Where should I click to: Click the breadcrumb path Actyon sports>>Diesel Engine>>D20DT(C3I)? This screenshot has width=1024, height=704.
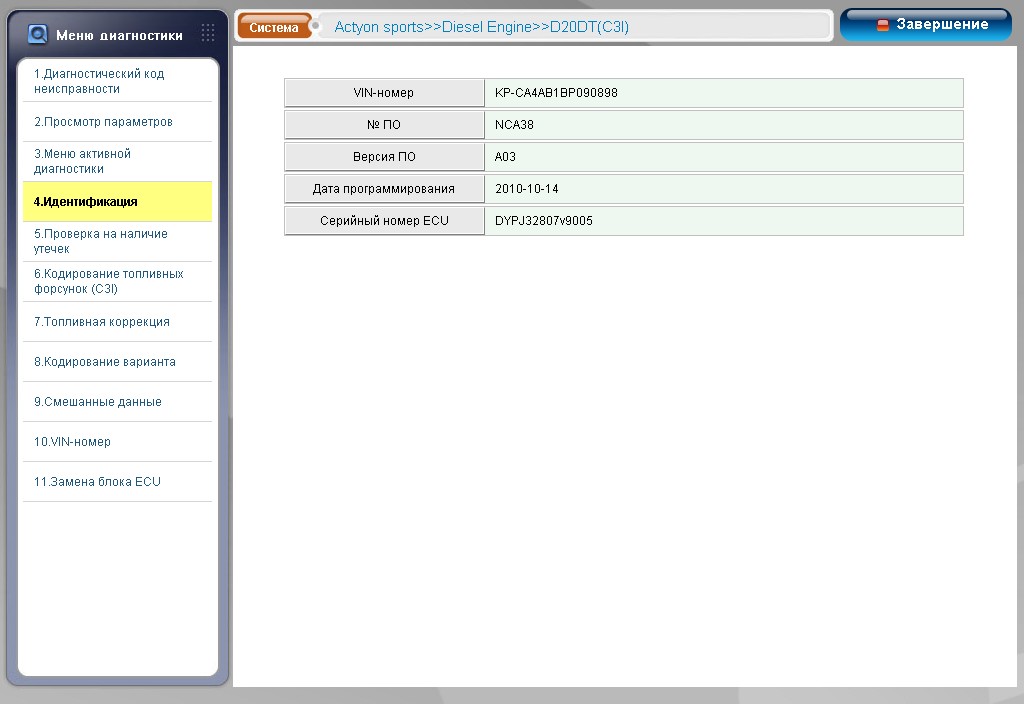[x=482, y=27]
